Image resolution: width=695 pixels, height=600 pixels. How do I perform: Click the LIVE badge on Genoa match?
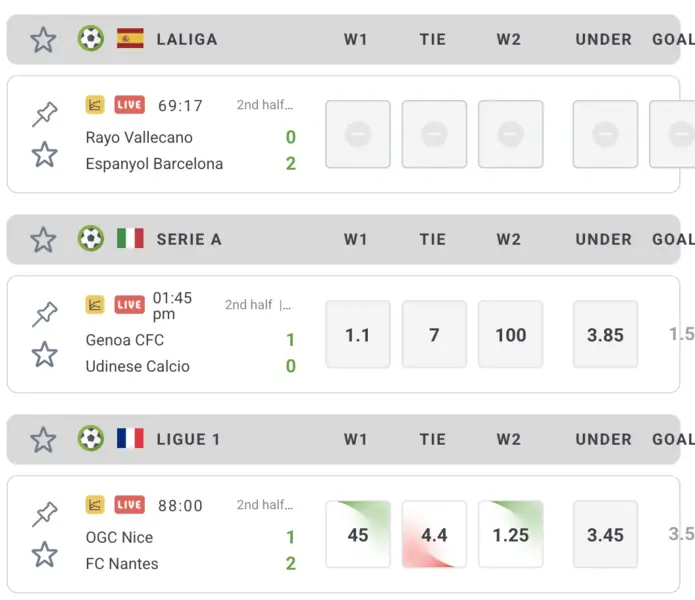click(x=129, y=304)
